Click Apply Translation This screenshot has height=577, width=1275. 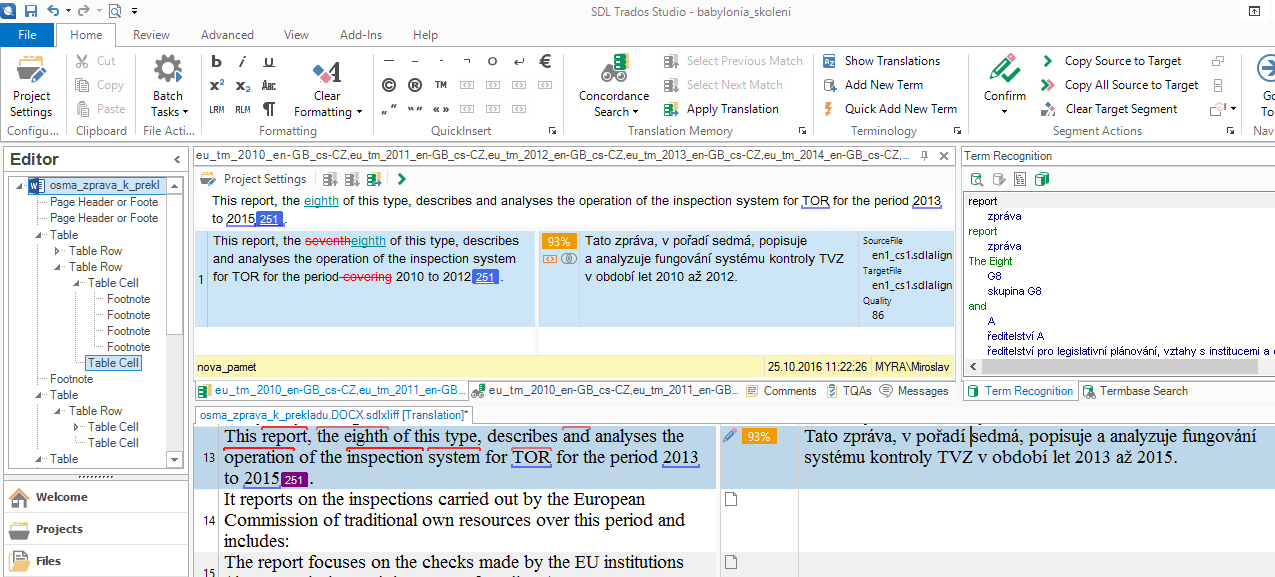(721, 109)
